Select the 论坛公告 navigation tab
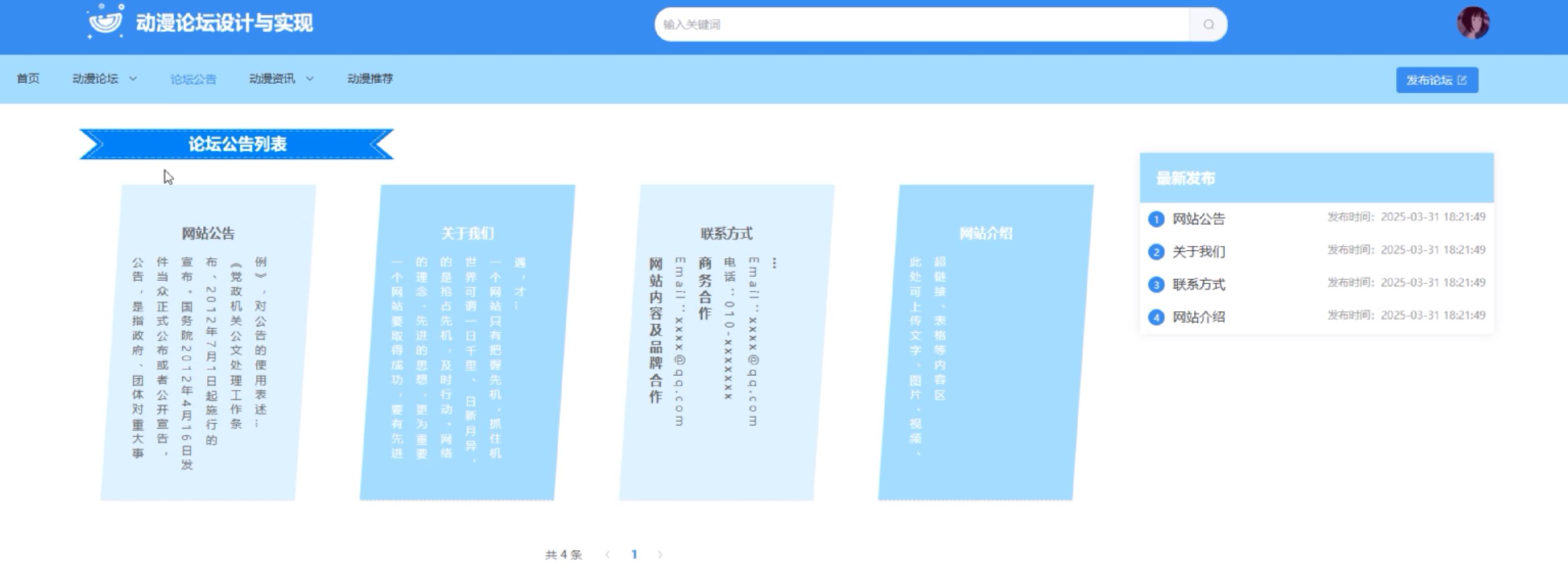Screen dimensions: 1568x581 (x=193, y=79)
